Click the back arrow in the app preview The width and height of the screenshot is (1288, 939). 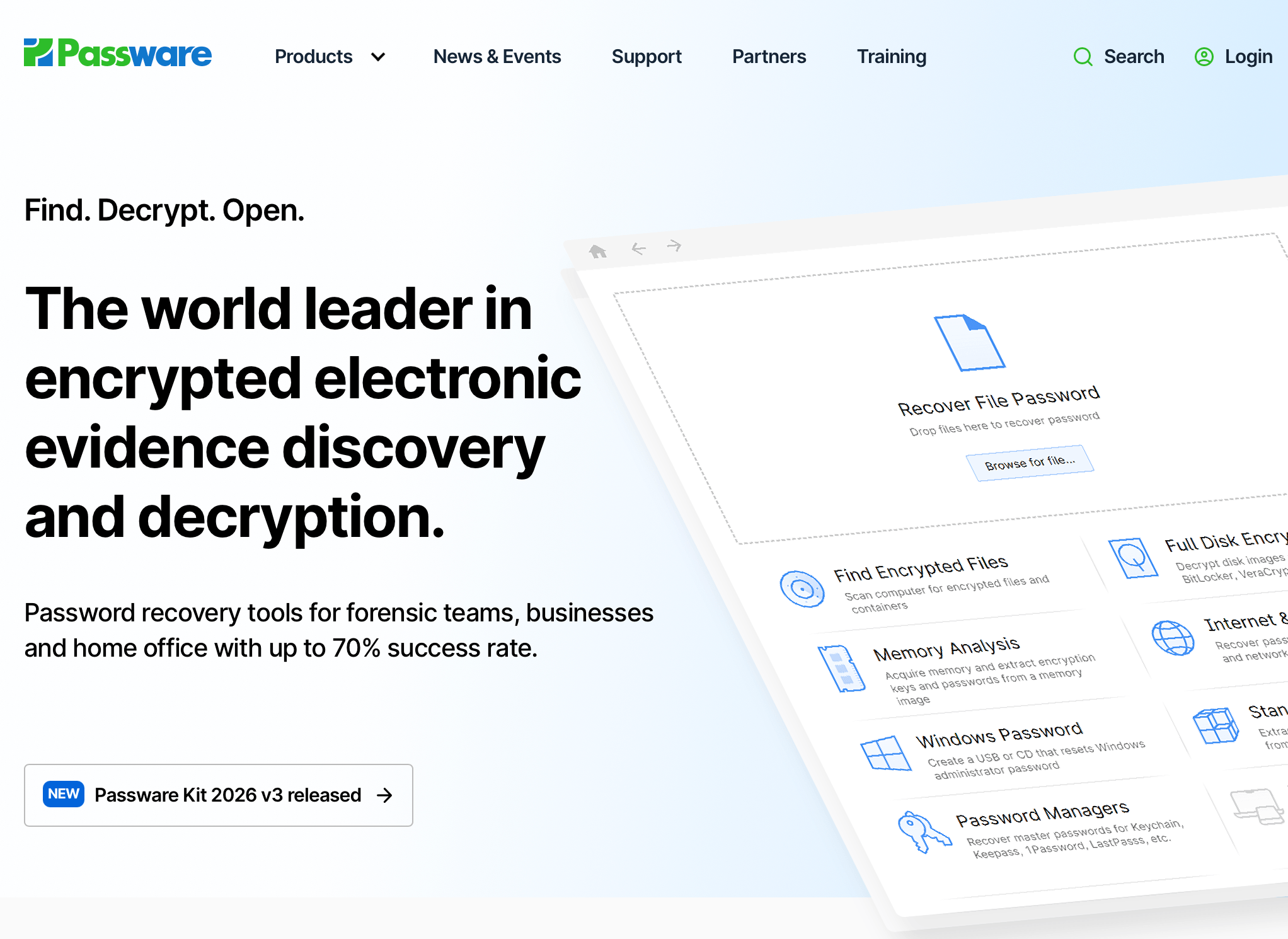pos(638,249)
